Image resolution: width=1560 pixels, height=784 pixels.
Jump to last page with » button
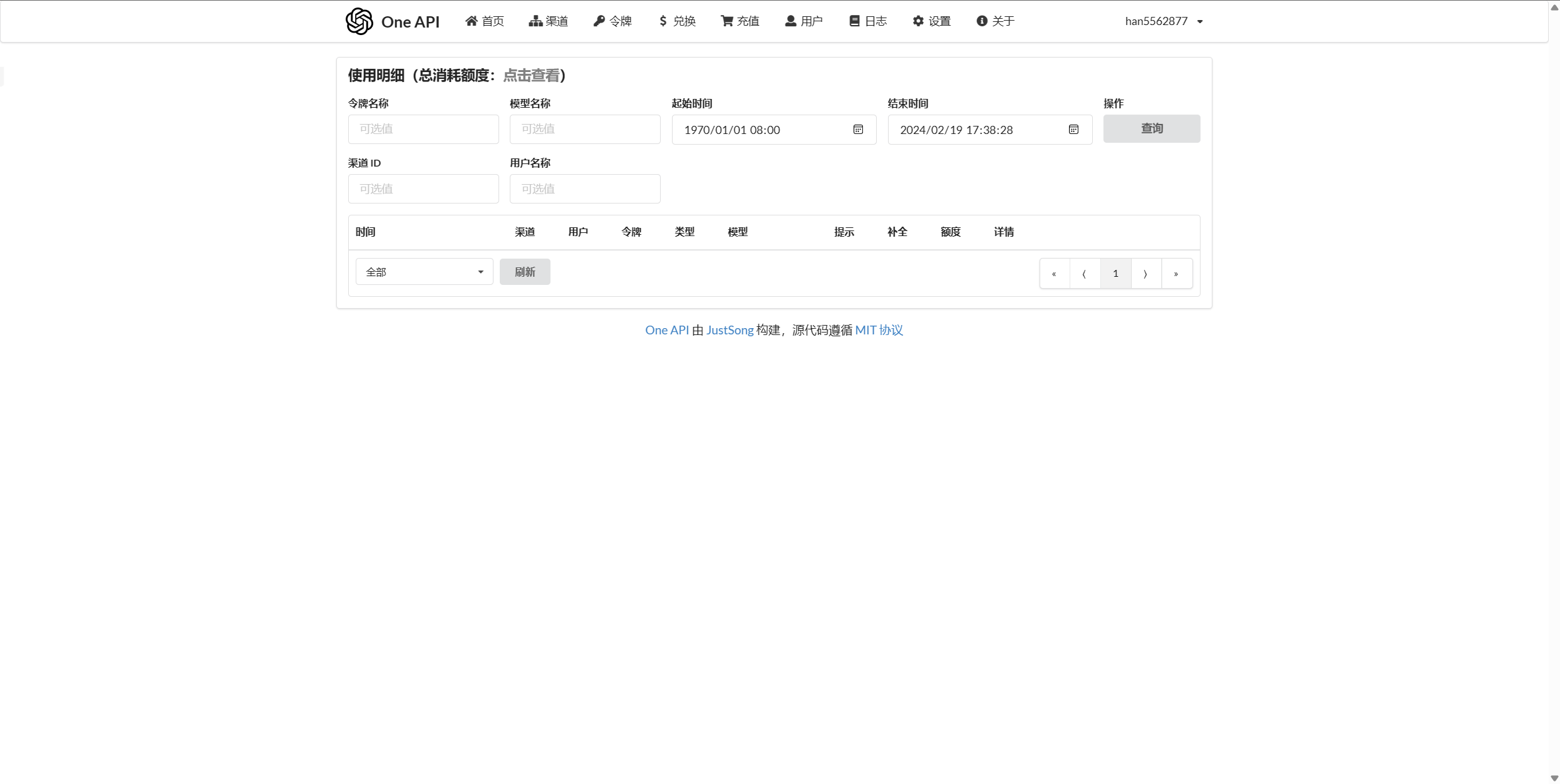click(1177, 274)
